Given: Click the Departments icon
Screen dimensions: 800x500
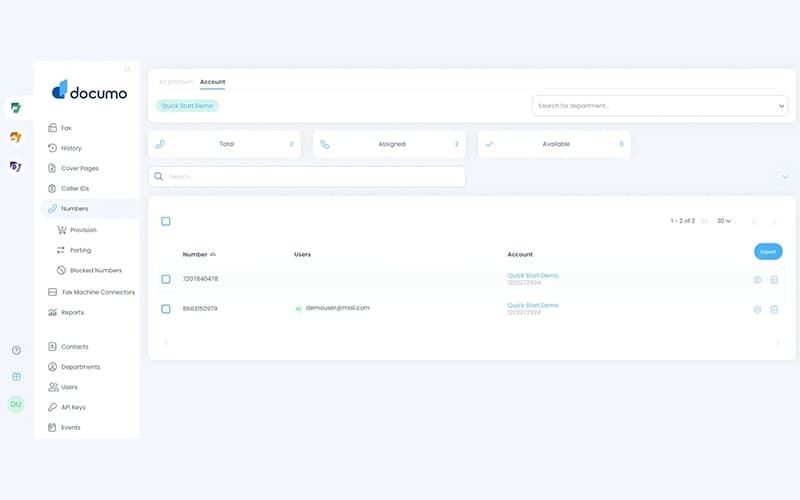Looking at the screenshot, I should coord(52,366).
